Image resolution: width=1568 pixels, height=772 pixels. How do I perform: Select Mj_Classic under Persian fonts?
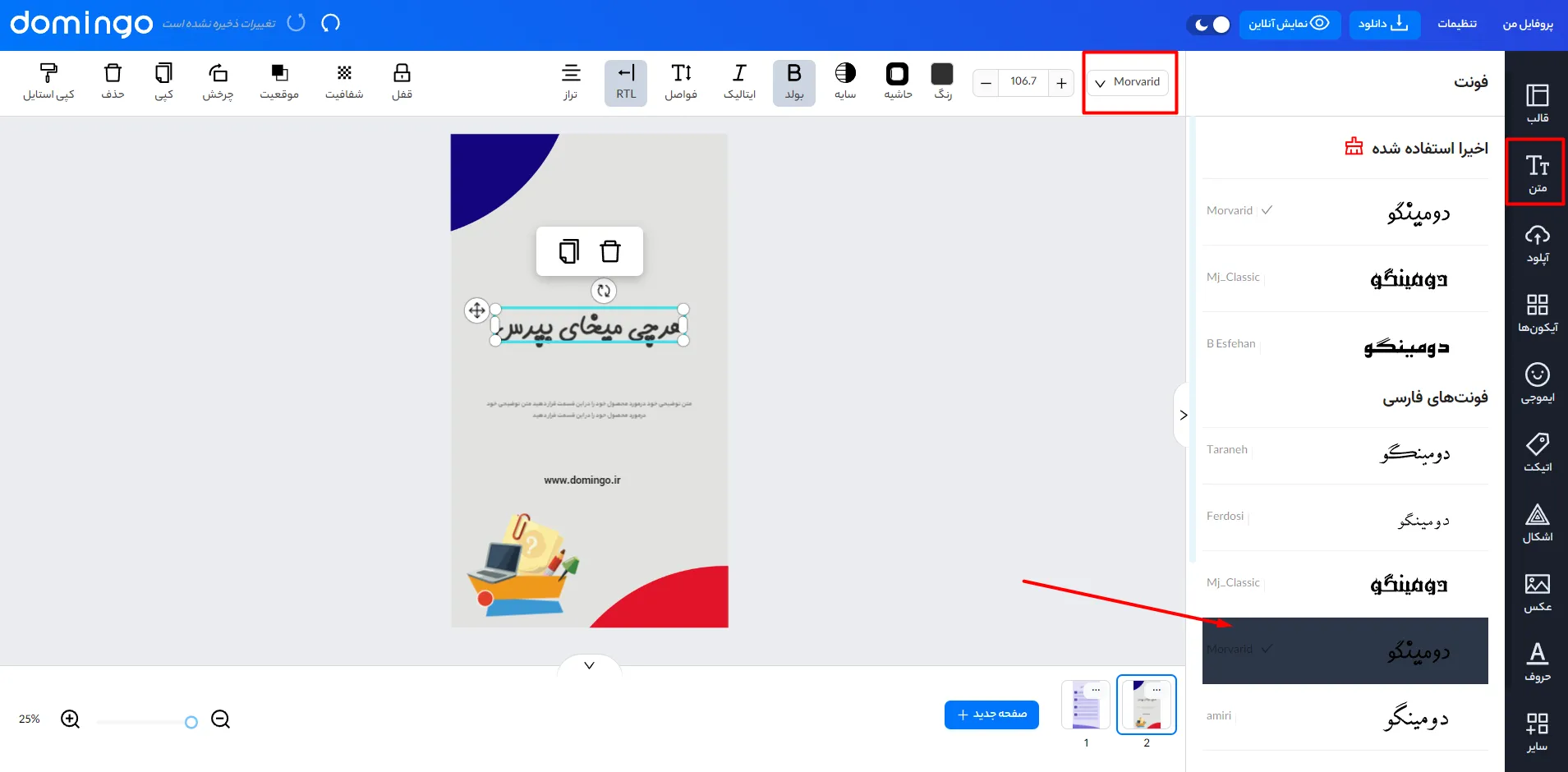click(x=1345, y=584)
